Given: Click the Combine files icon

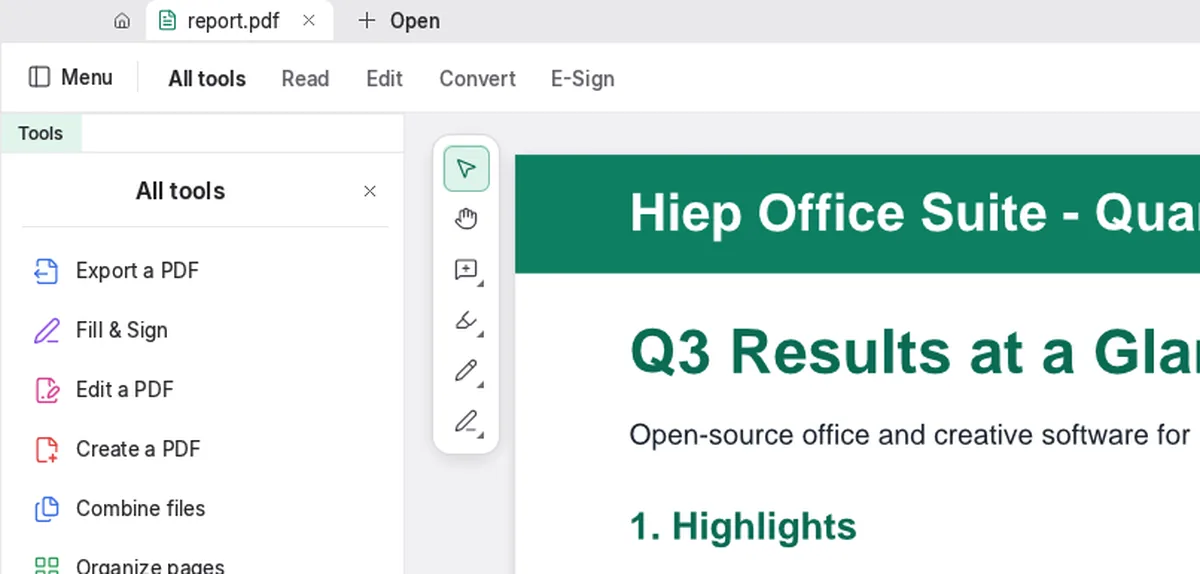Looking at the screenshot, I should point(46,509).
